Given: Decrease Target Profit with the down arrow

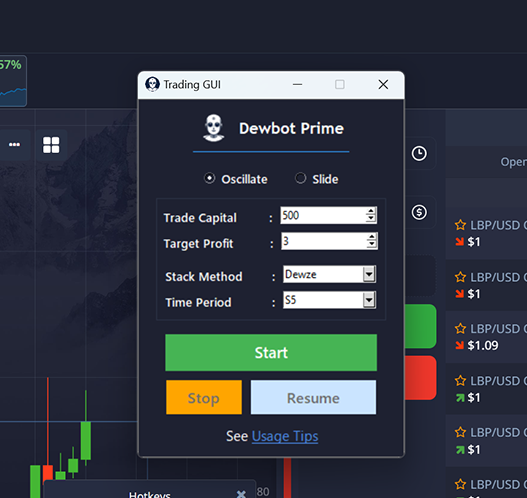Looking at the screenshot, I should 371,245.
